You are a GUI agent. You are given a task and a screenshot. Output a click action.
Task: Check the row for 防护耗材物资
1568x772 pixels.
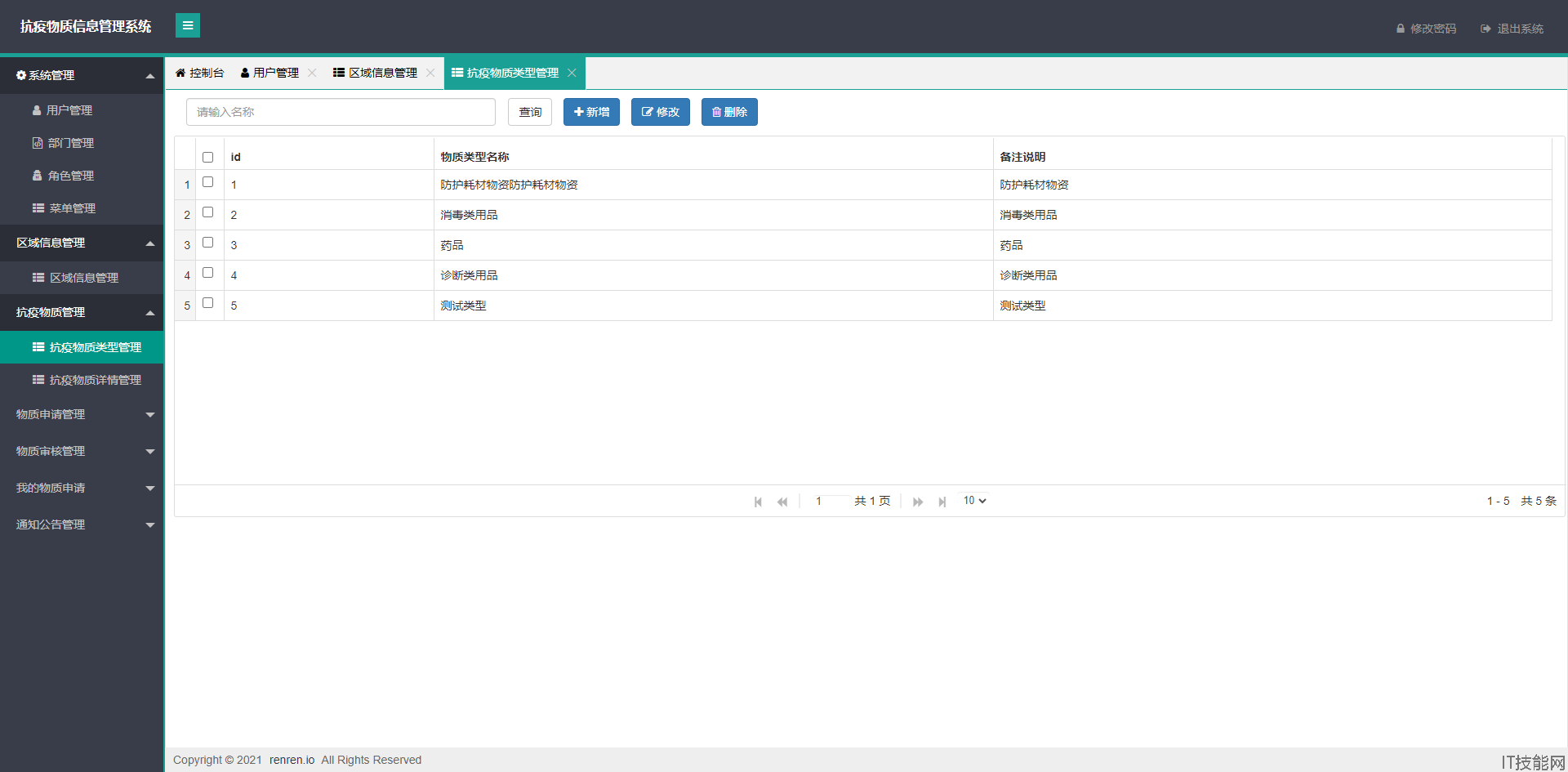coord(207,182)
